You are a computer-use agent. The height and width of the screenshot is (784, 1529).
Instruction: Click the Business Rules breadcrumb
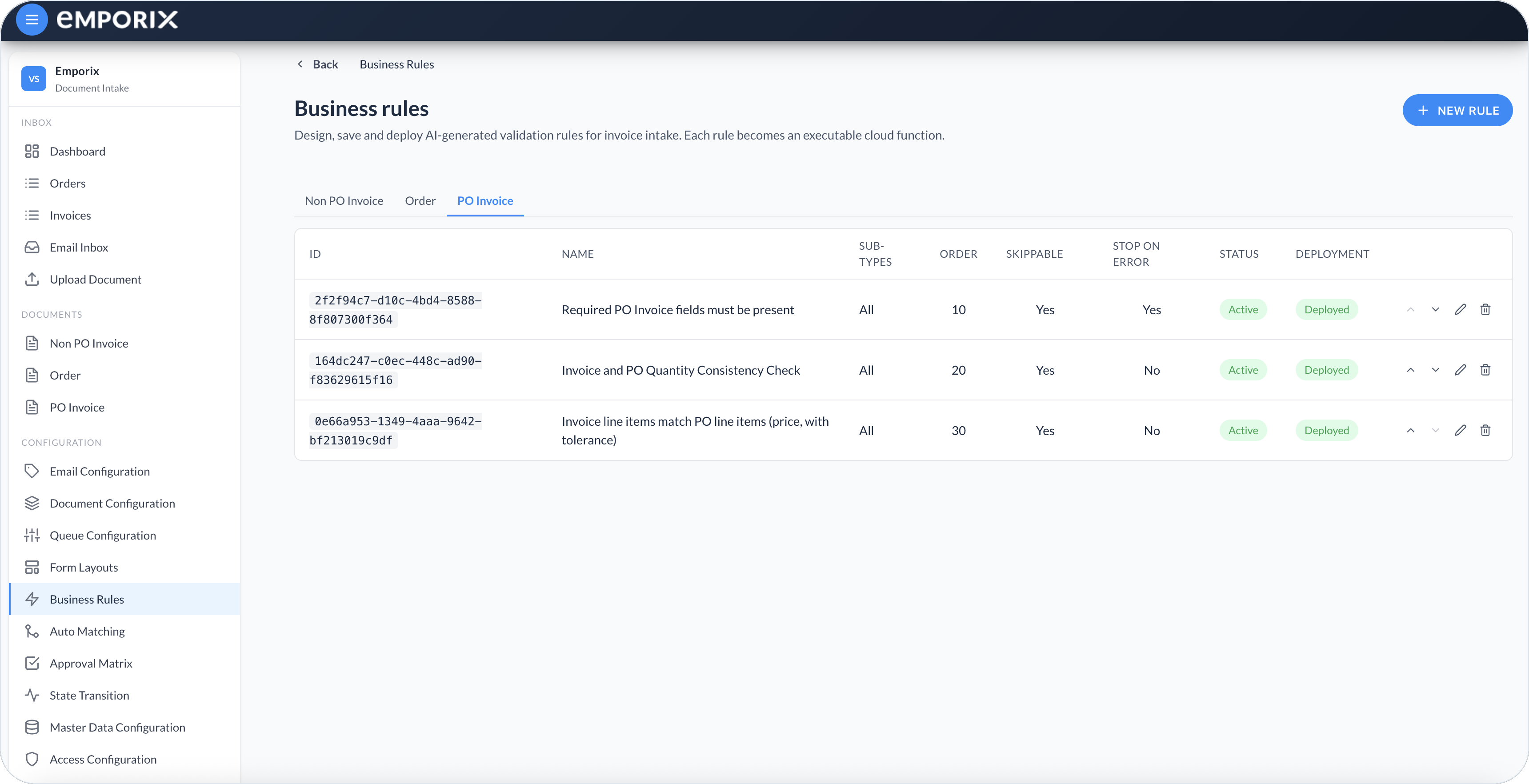396,64
